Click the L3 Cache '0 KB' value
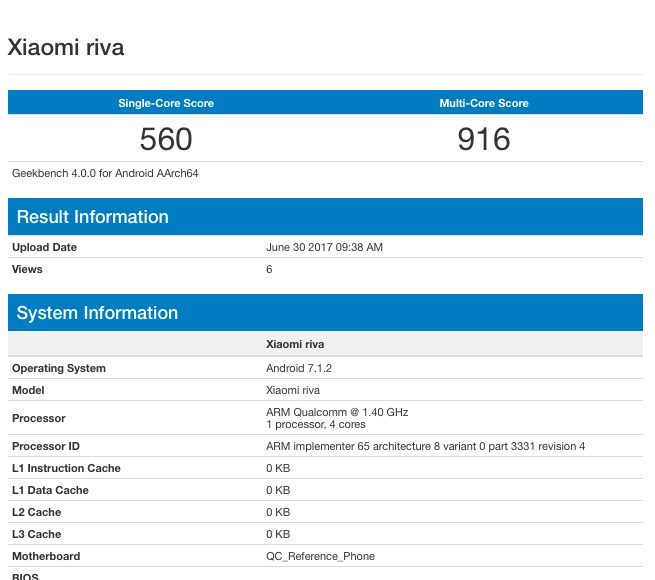655x580 pixels. pos(278,534)
